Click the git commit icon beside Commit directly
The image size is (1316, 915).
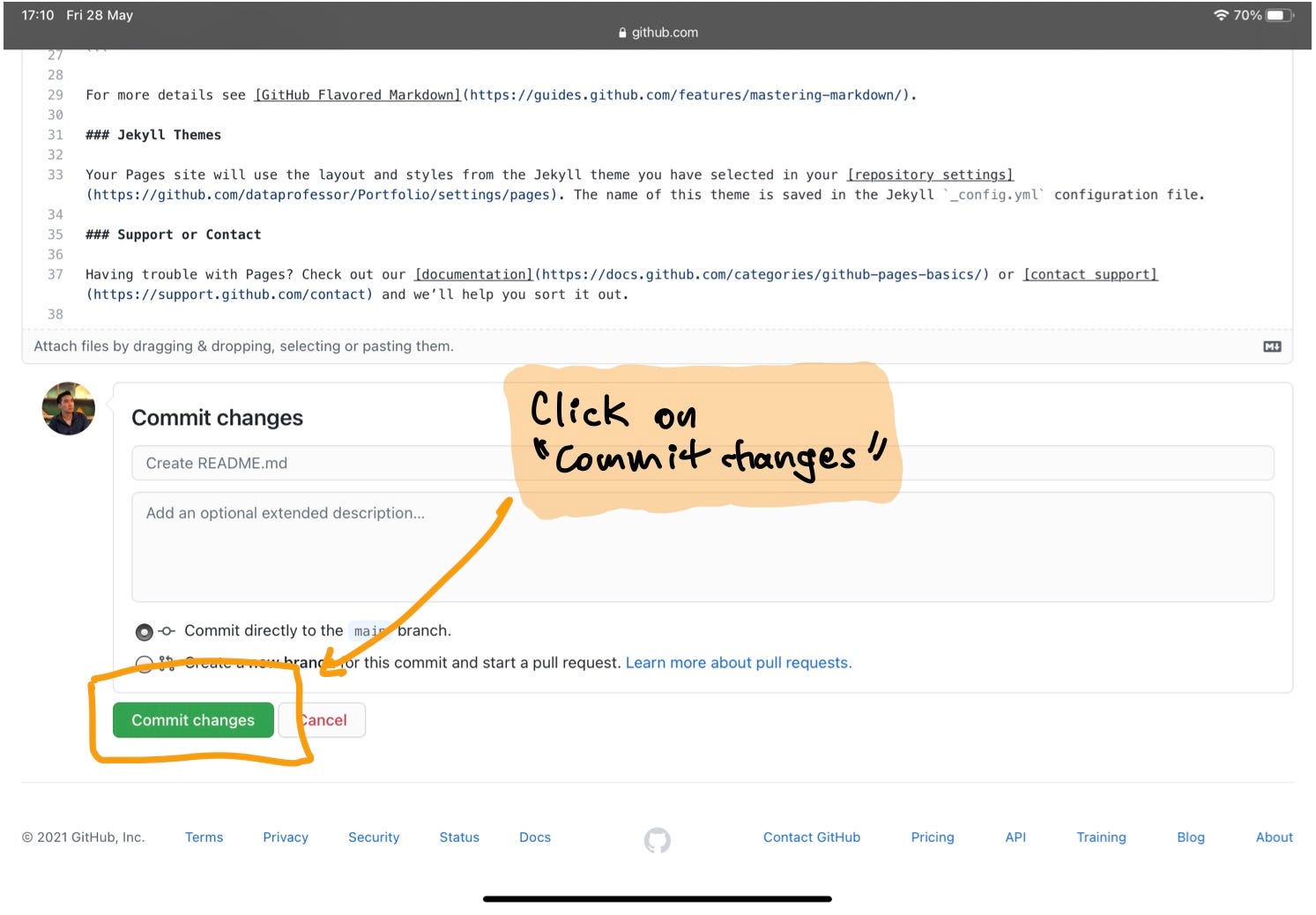[x=167, y=631]
